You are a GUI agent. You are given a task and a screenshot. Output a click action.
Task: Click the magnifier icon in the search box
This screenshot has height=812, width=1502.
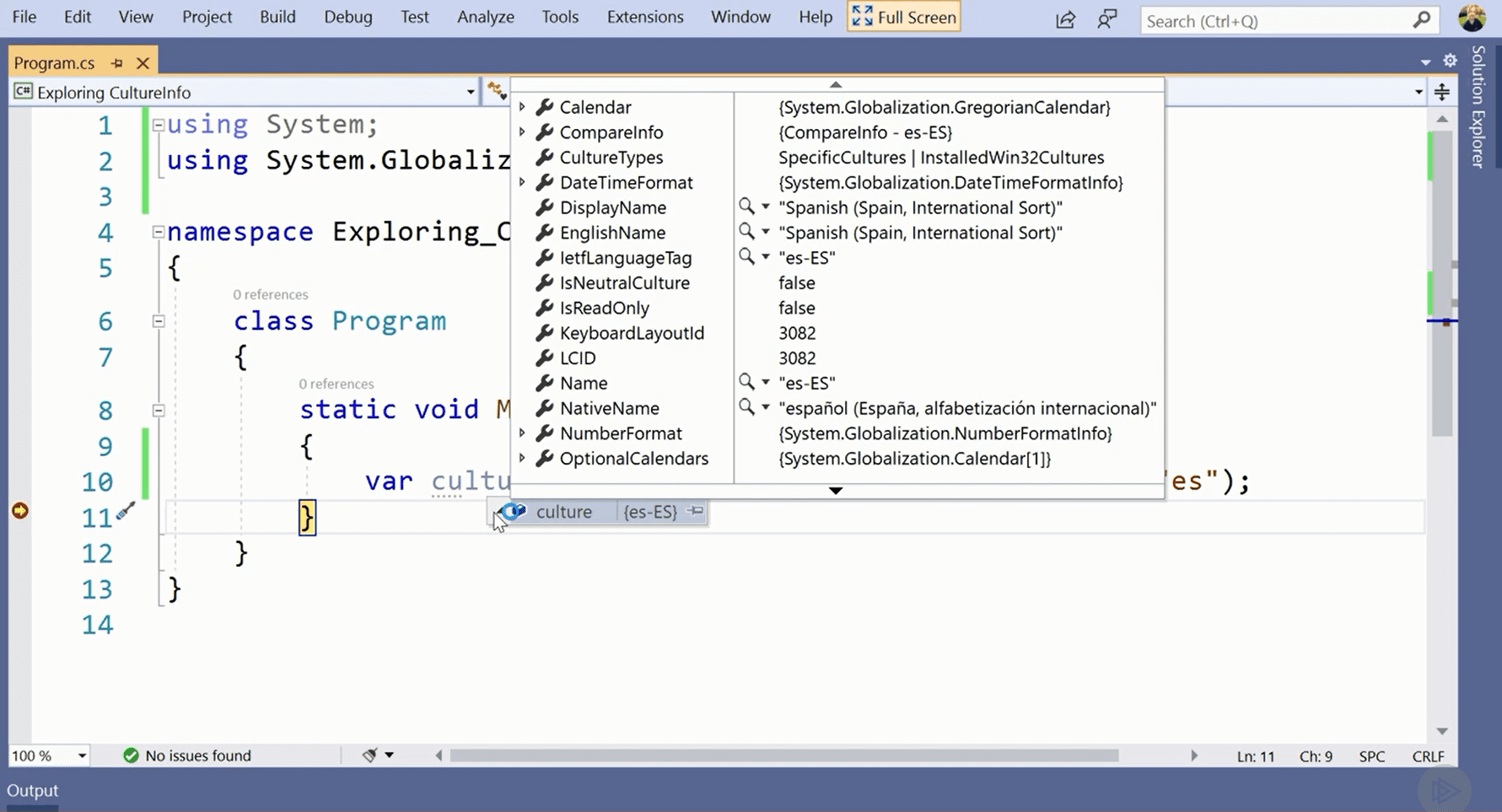1422,19
